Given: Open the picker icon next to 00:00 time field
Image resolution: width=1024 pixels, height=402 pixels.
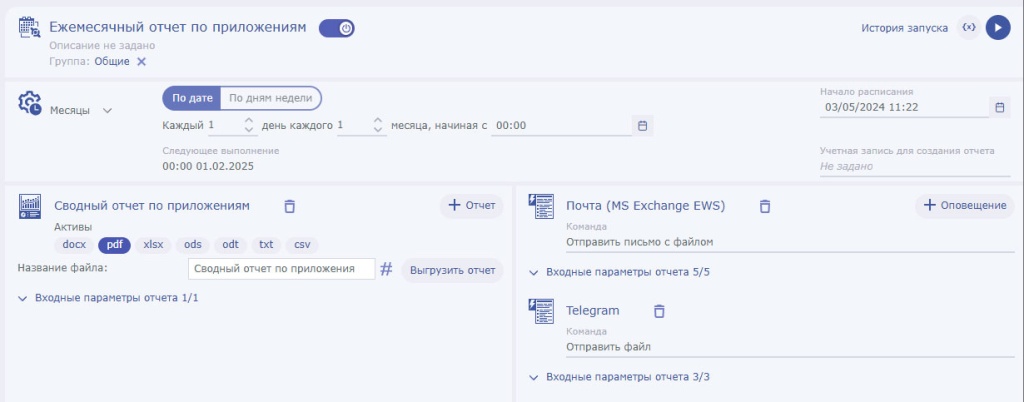Looking at the screenshot, I should [643, 126].
